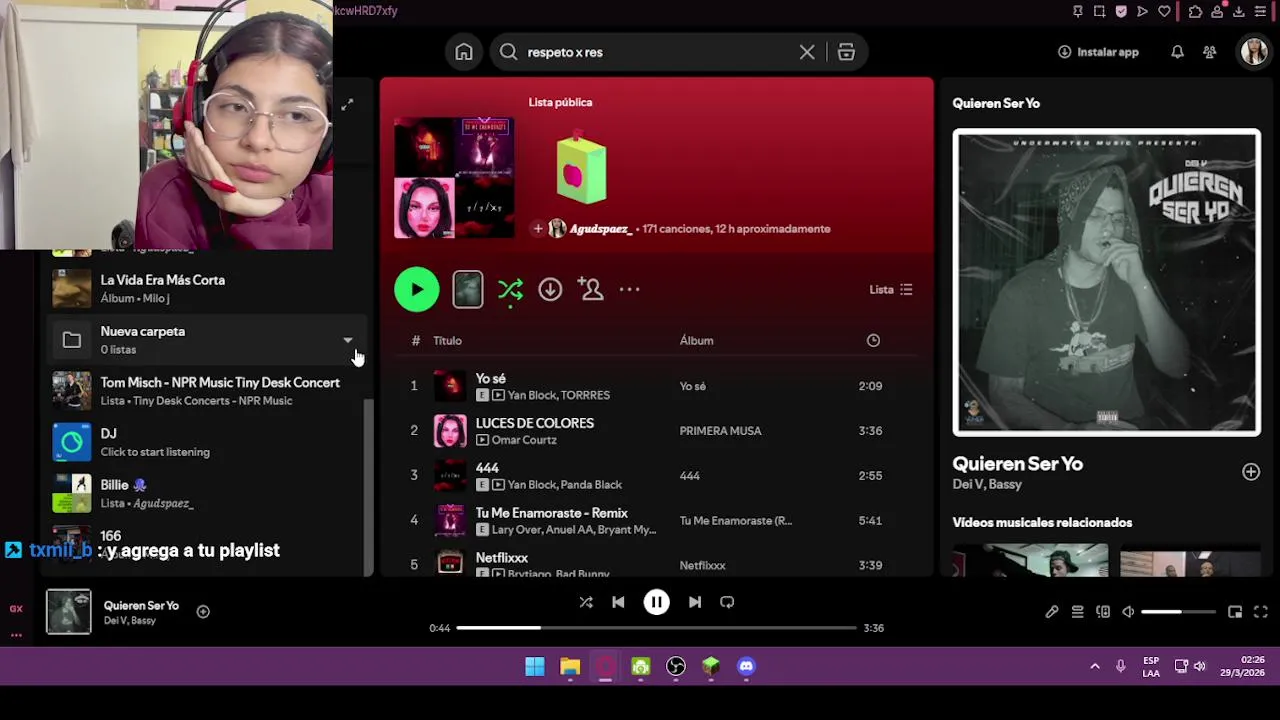The height and width of the screenshot is (720, 1280).
Task: Clear the search field text
Action: pos(807,52)
